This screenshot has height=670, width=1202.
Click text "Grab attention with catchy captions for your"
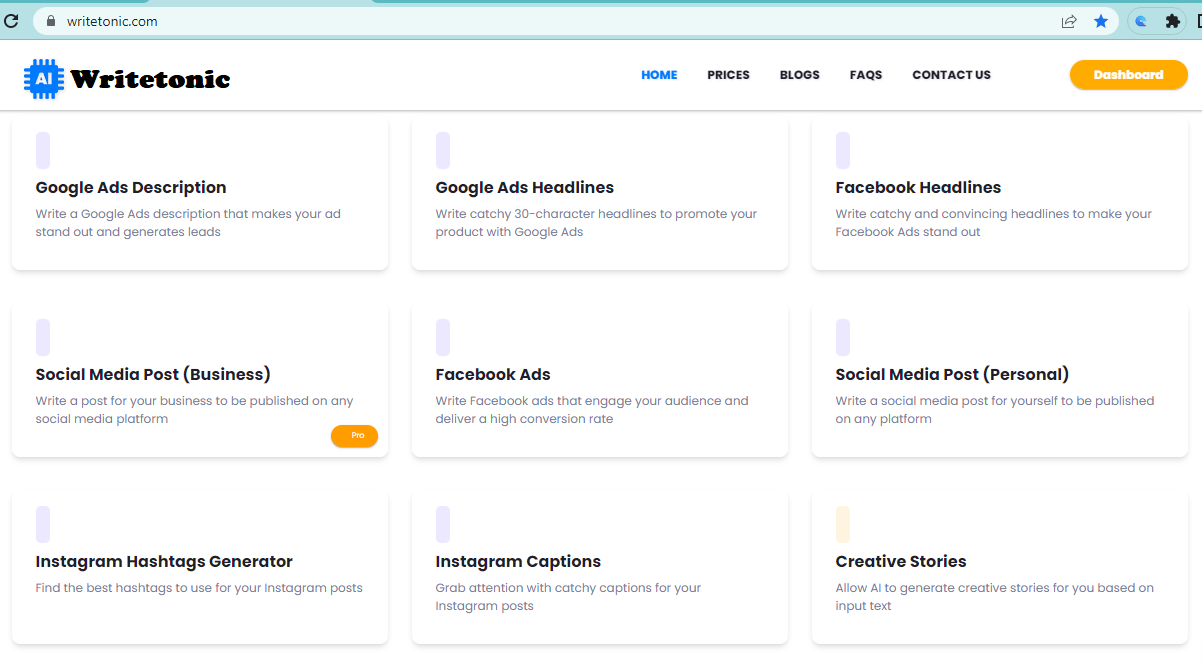568,588
